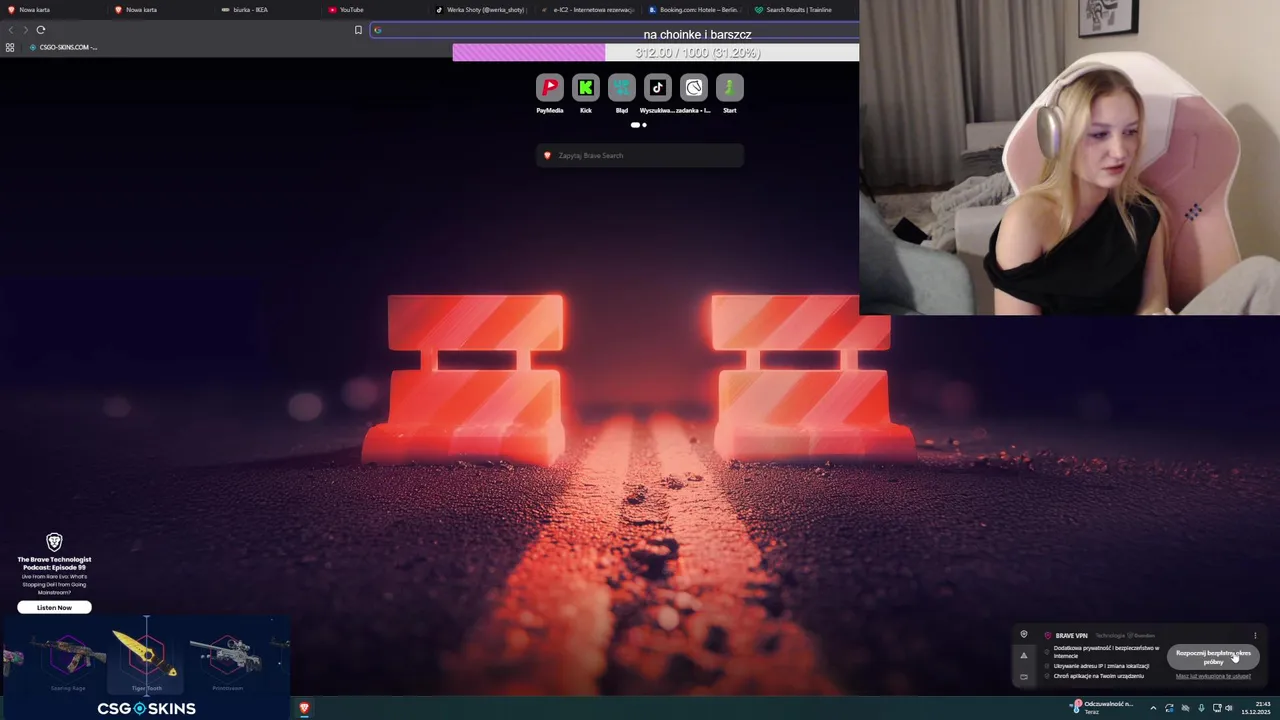This screenshot has width=1280, height=720.
Task: Switch to the e-IC2 reservation tab
Action: pyautogui.click(x=588, y=10)
